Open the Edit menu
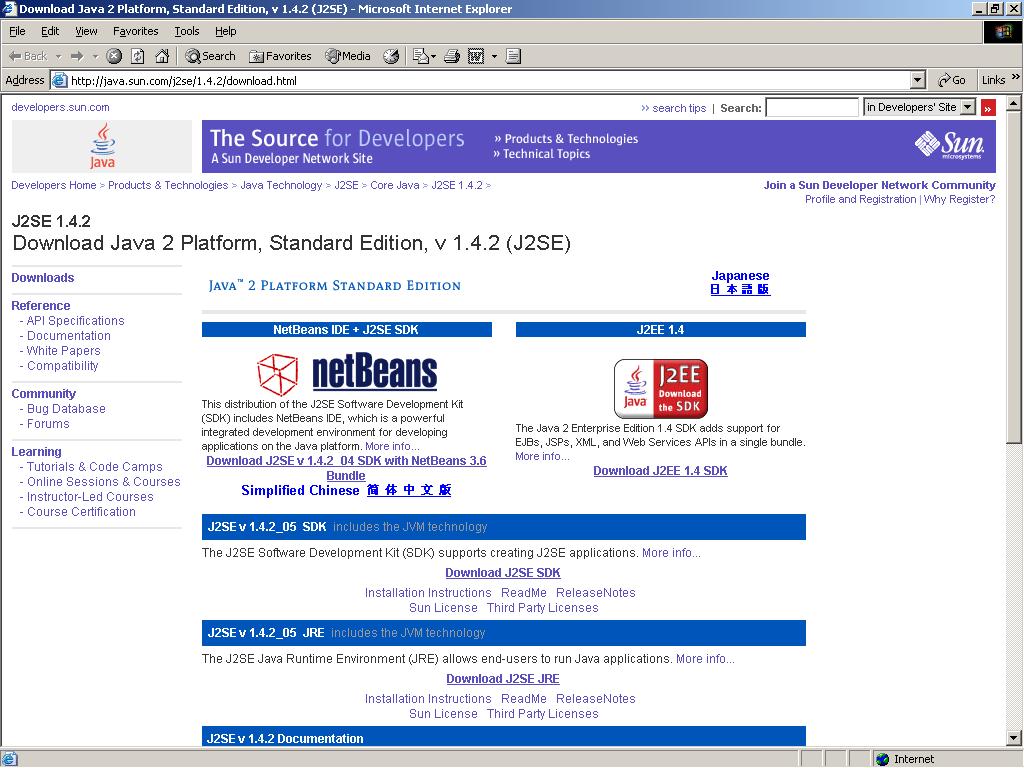Viewport: 1024px width, 768px height. 50,31
